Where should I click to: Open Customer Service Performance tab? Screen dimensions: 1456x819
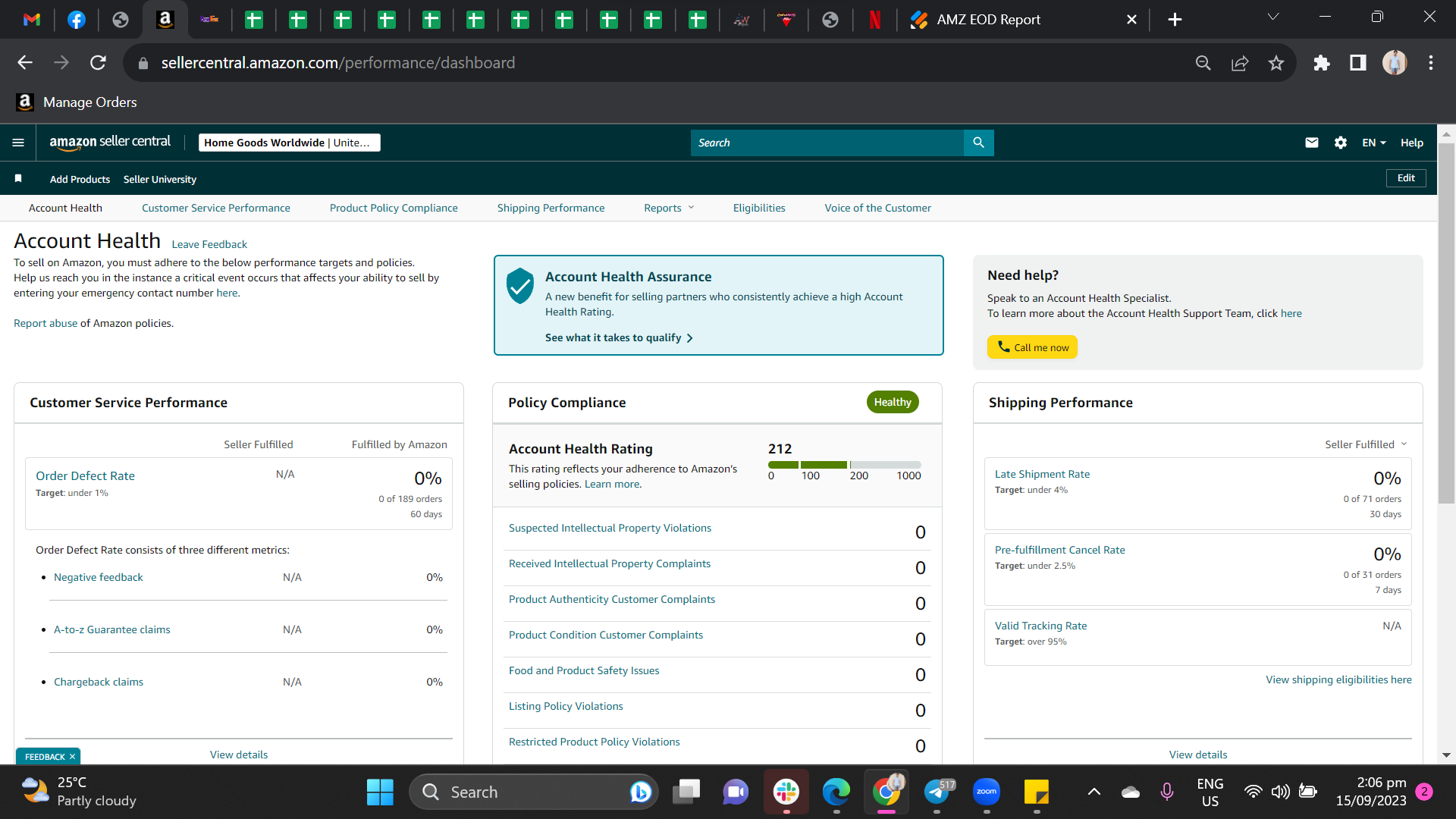(x=215, y=208)
